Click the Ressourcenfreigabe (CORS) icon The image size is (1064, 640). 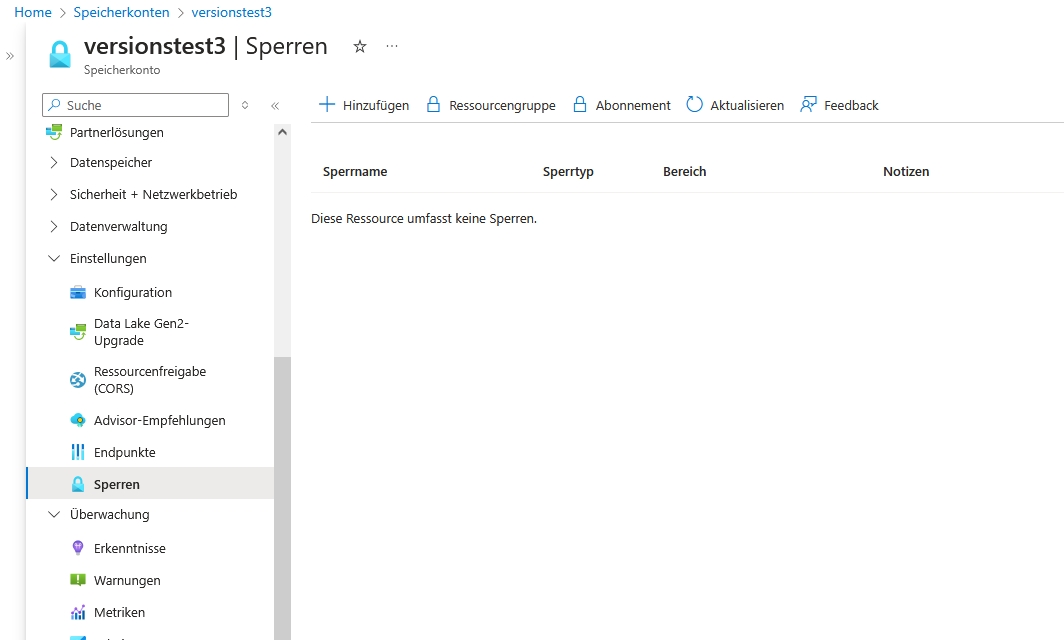pyautogui.click(x=78, y=380)
